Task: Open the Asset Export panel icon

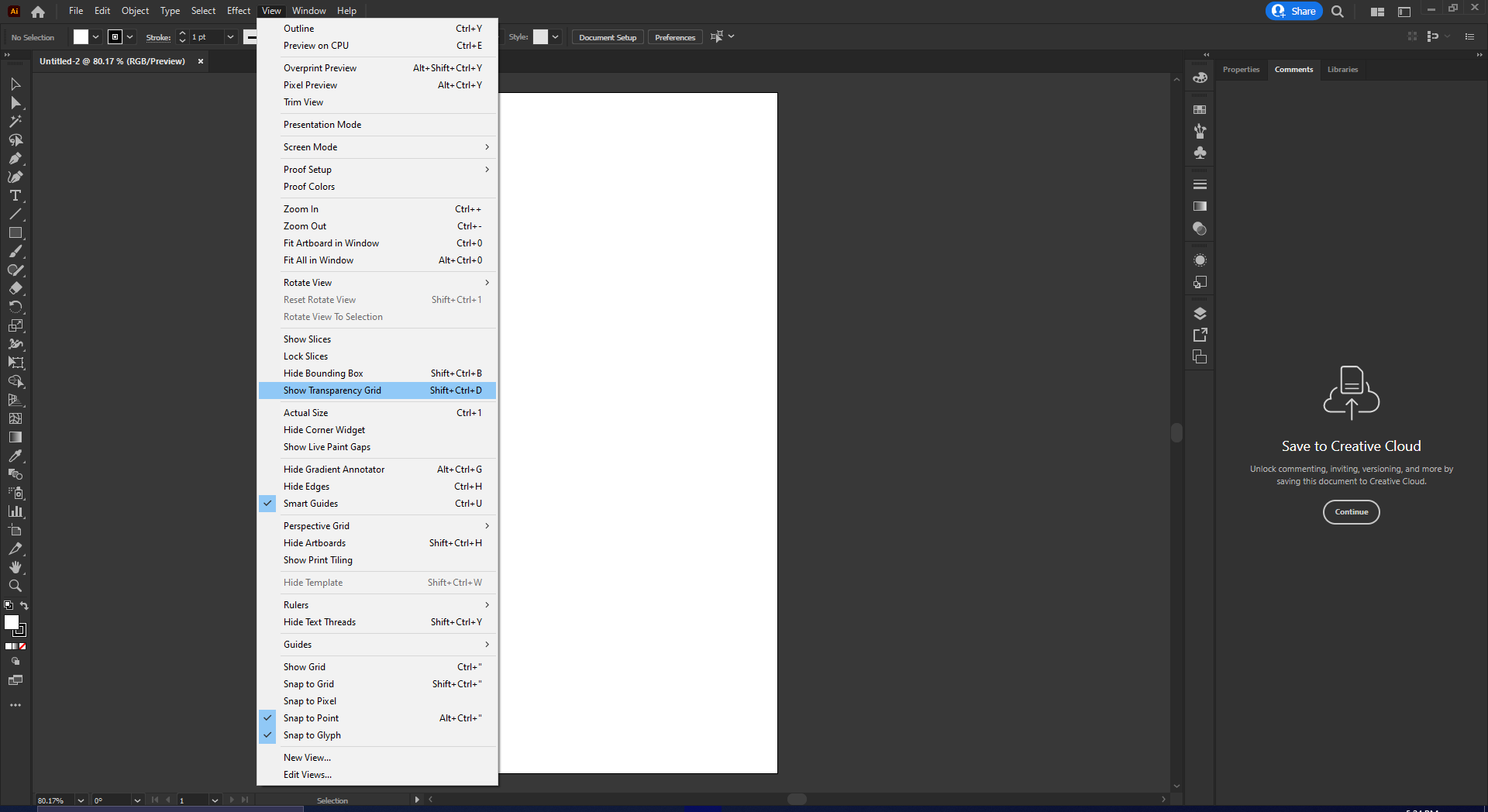Action: pyautogui.click(x=1200, y=335)
